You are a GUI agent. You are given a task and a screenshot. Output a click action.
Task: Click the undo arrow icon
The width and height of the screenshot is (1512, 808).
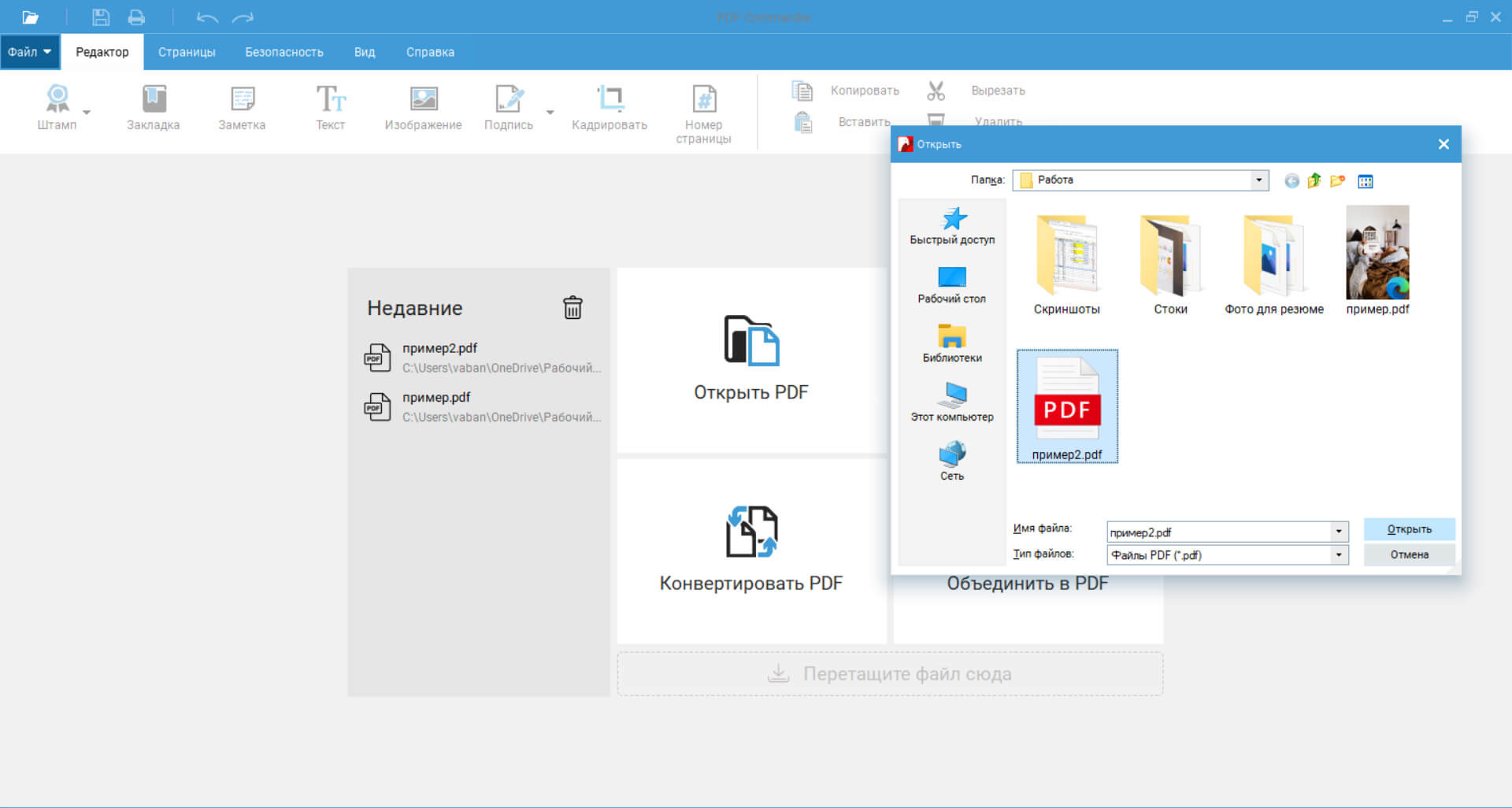pos(206,17)
